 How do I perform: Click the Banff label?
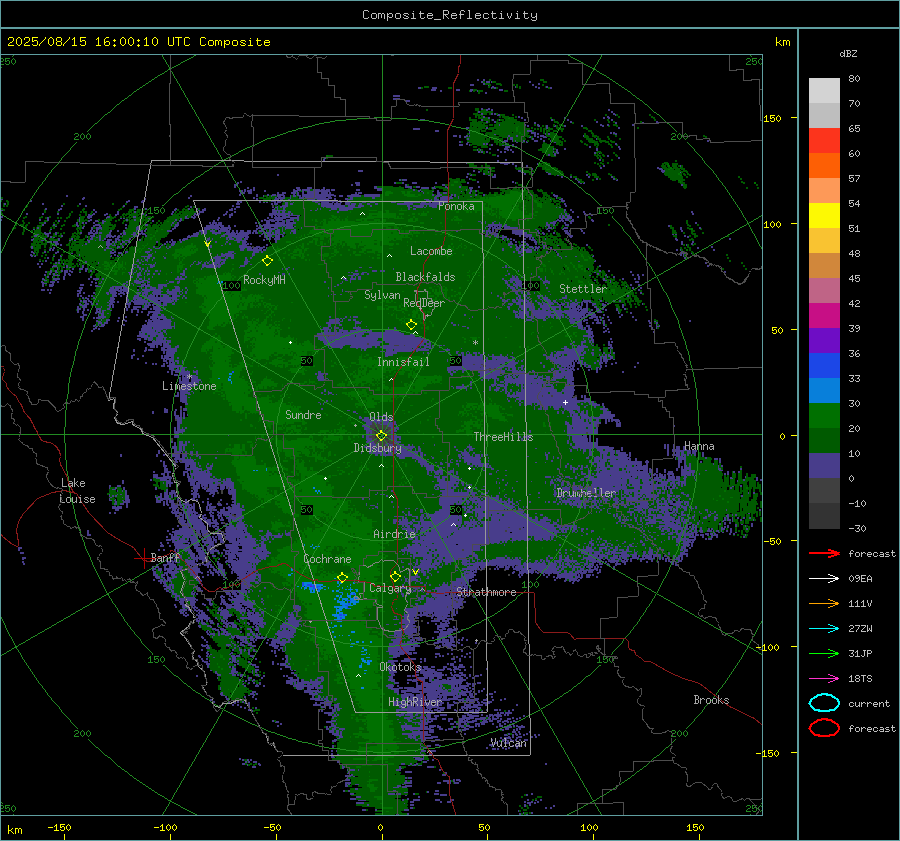tap(165, 557)
